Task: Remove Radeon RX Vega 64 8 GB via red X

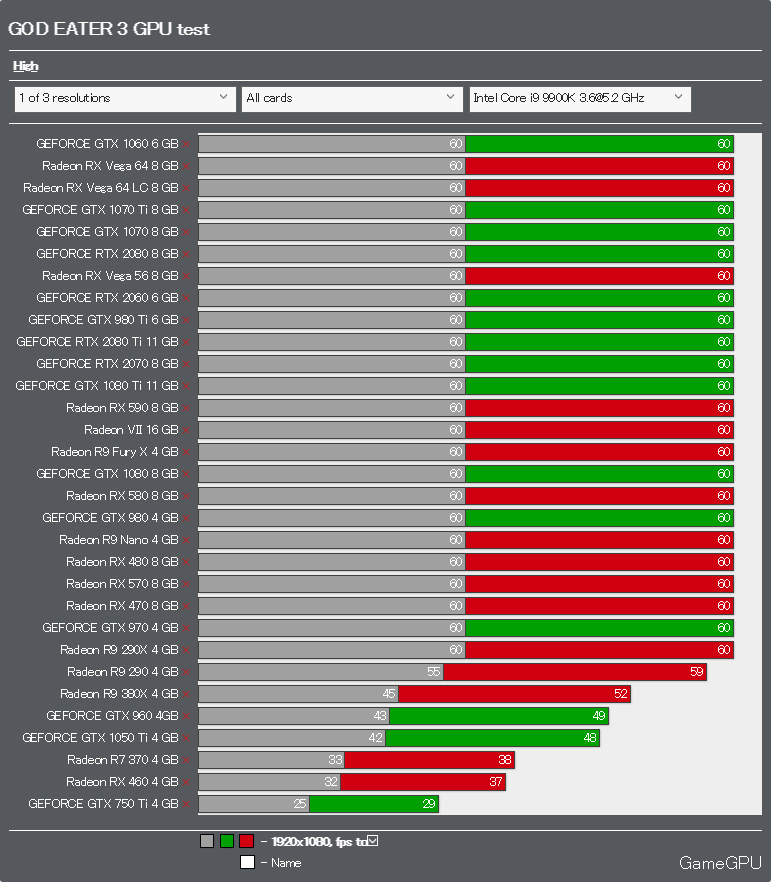Action: 186,166
